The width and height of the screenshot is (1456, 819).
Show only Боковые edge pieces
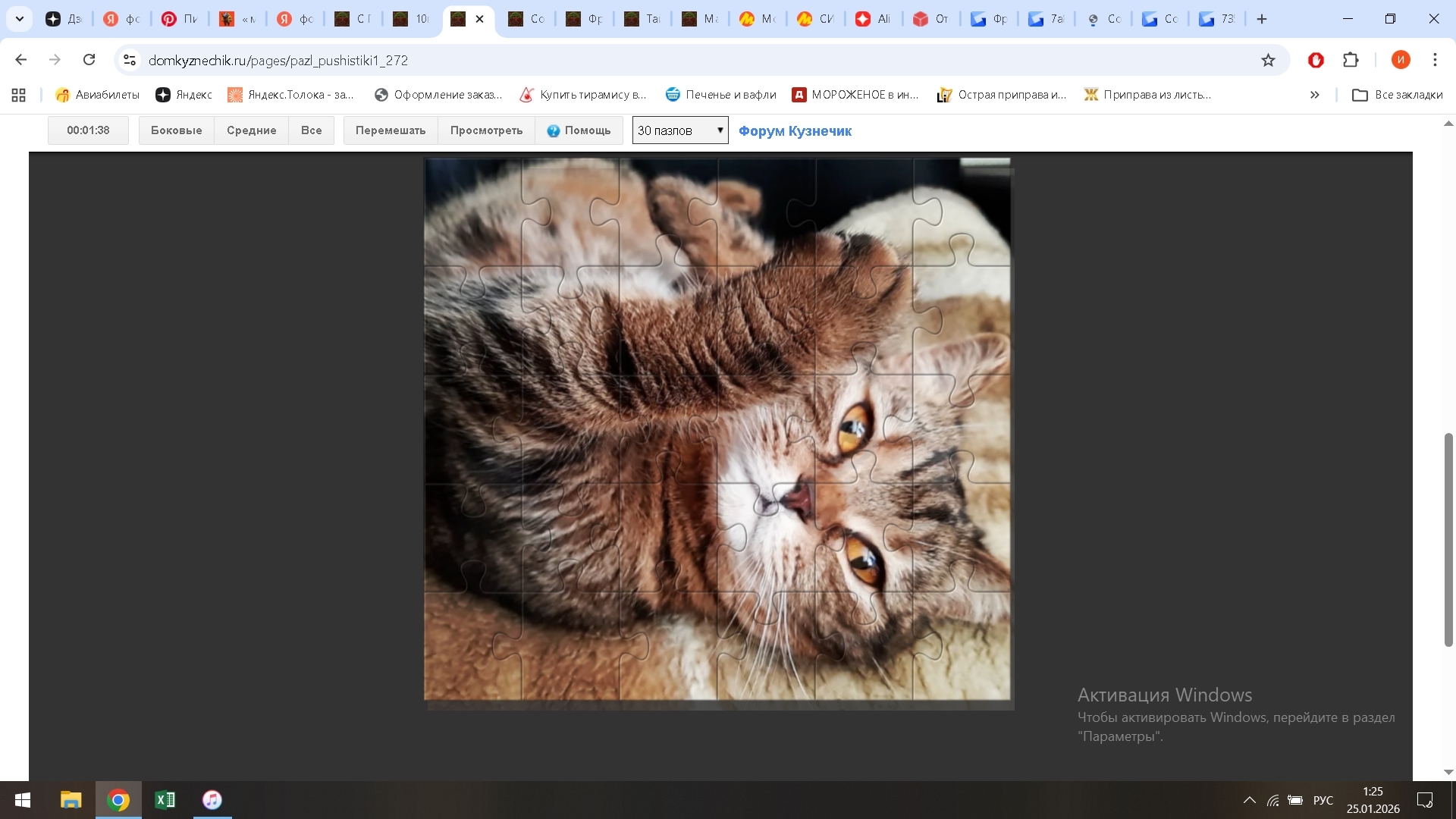point(176,130)
